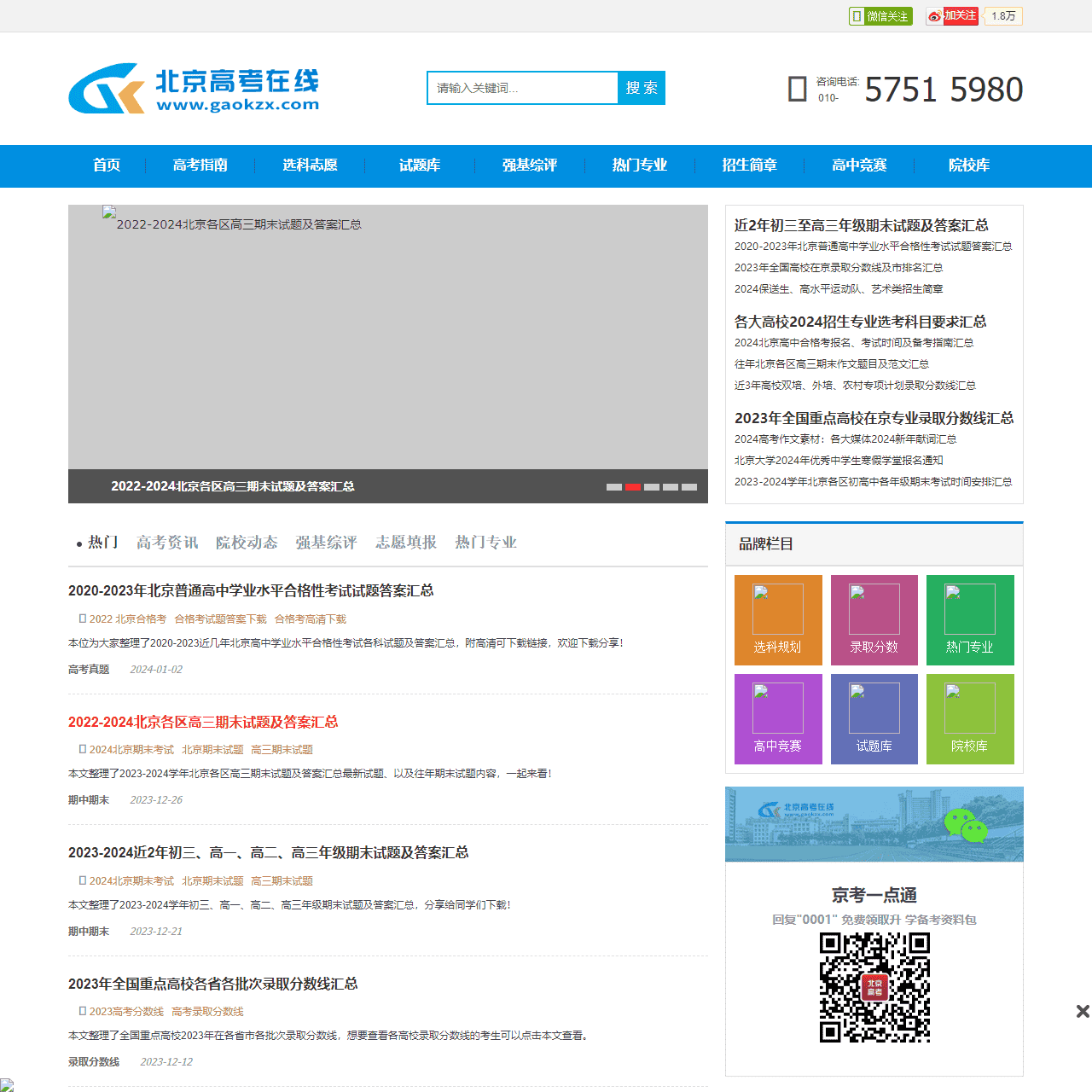Click the carousel caption 2022-2024北京各区高三期末试题及答案汇总
This screenshot has height=1092, width=1092.
(x=233, y=486)
